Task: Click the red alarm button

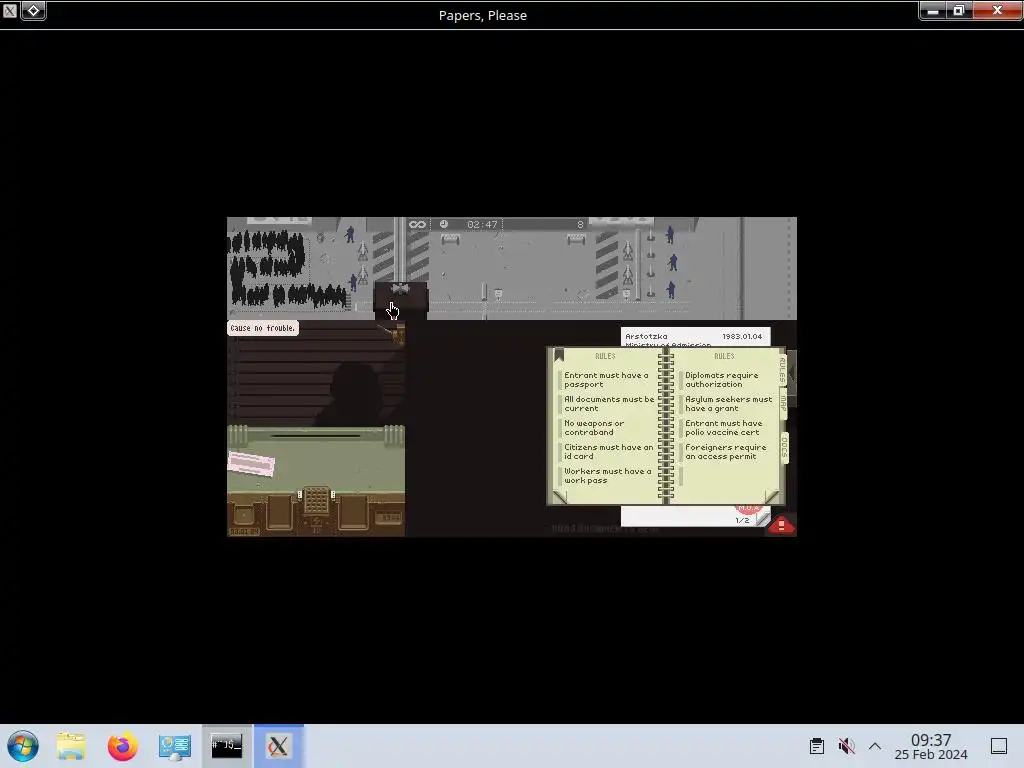Action: pos(781,524)
